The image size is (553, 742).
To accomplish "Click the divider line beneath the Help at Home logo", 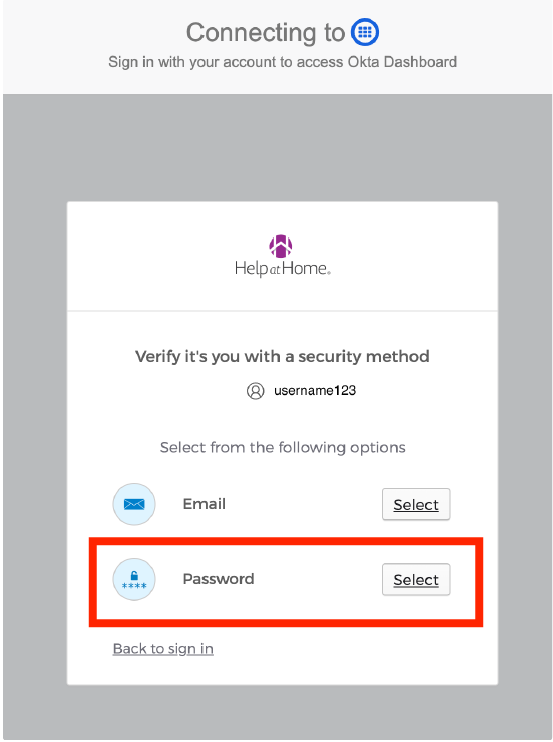I will pyautogui.click(x=282, y=311).
